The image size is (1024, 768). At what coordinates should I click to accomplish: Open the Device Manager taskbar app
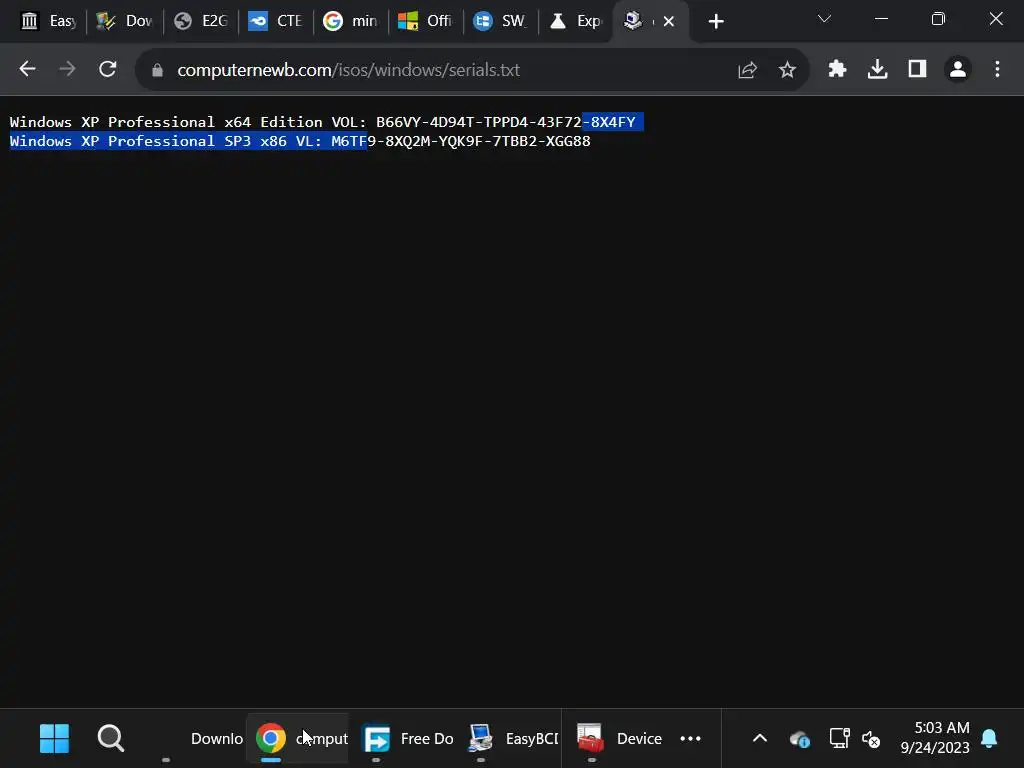click(x=620, y=739)
